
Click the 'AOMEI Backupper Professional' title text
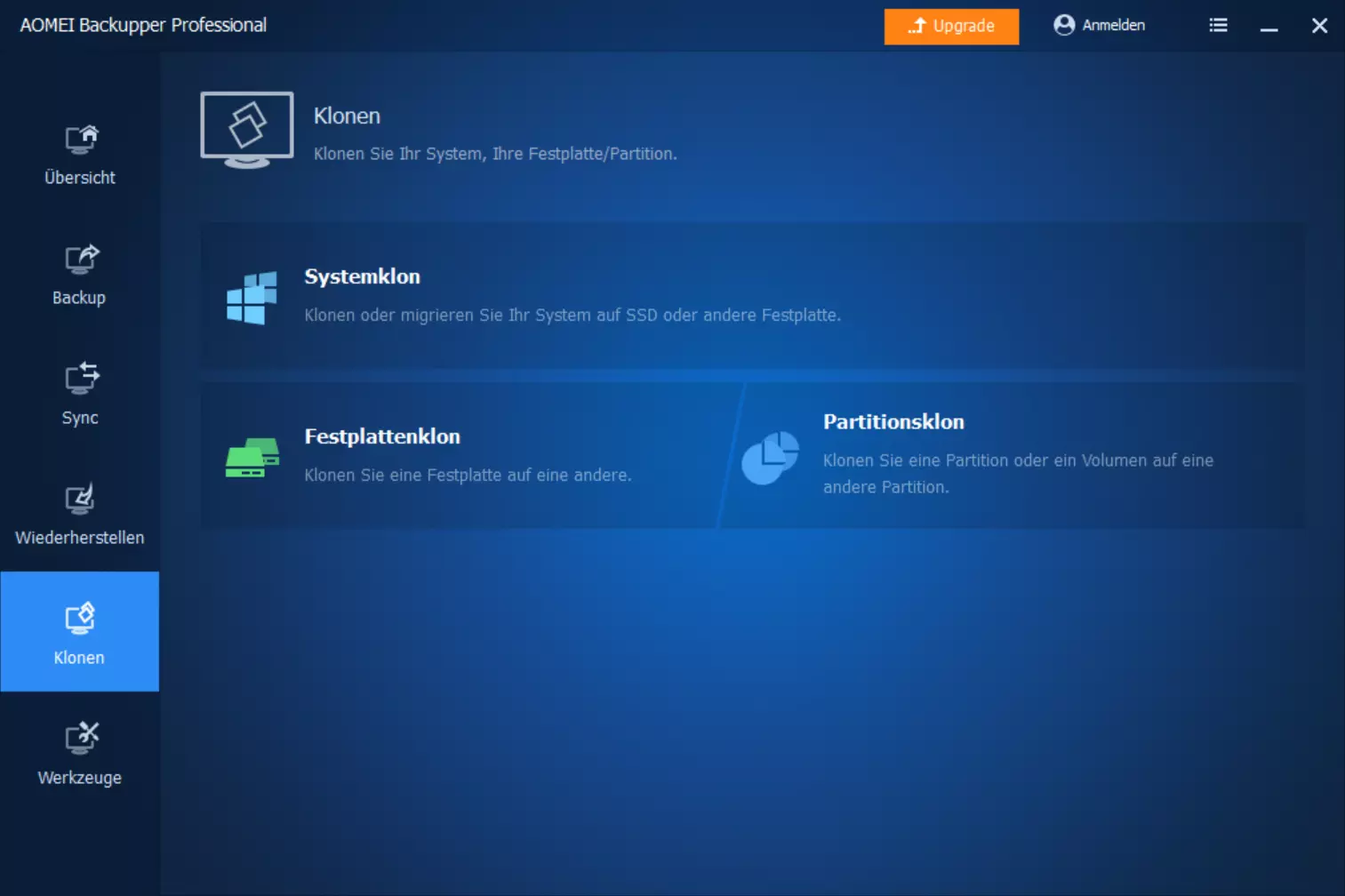(x=143, y=25)
